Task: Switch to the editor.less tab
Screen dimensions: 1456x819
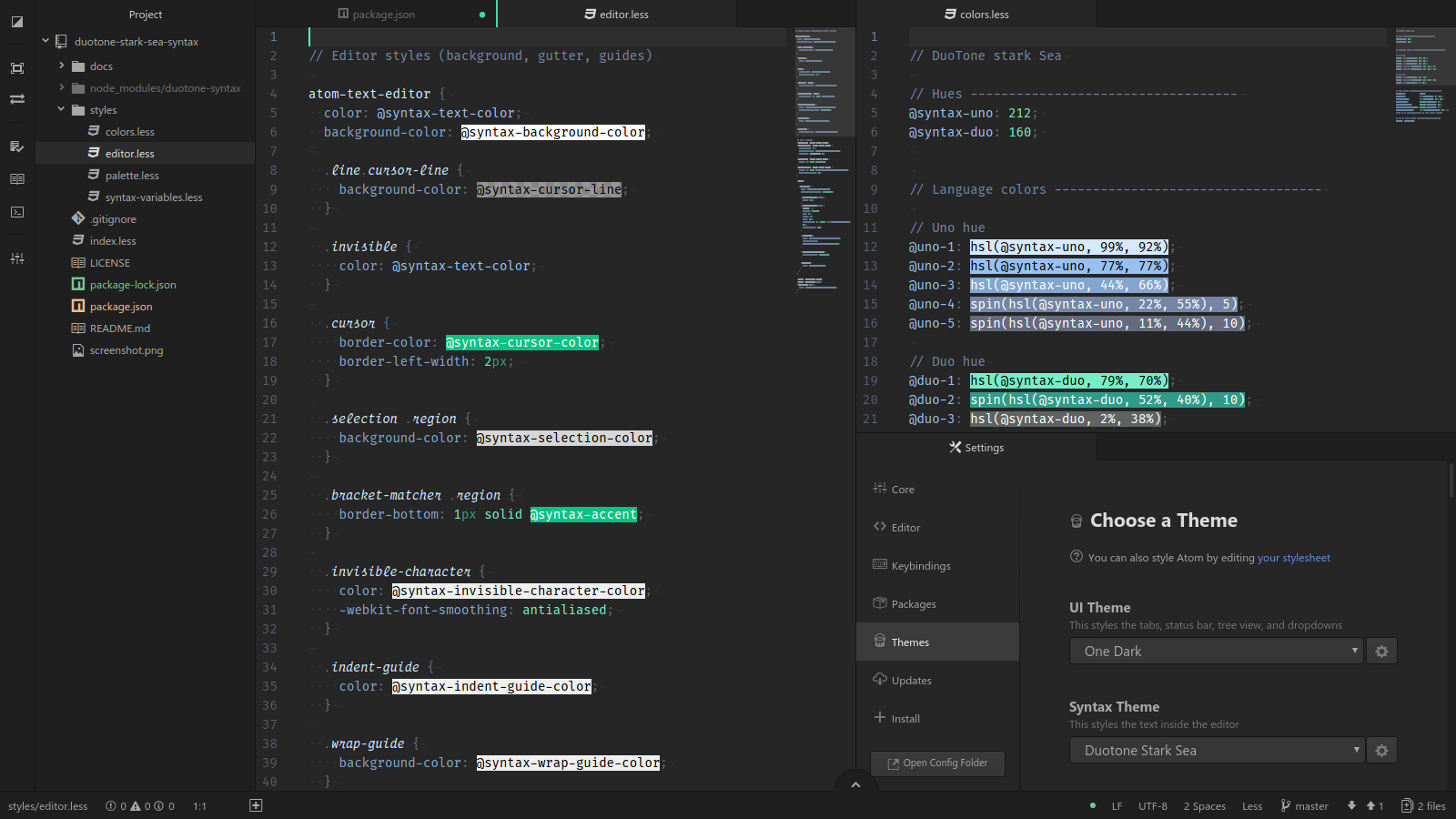Action: coord(616,14)
